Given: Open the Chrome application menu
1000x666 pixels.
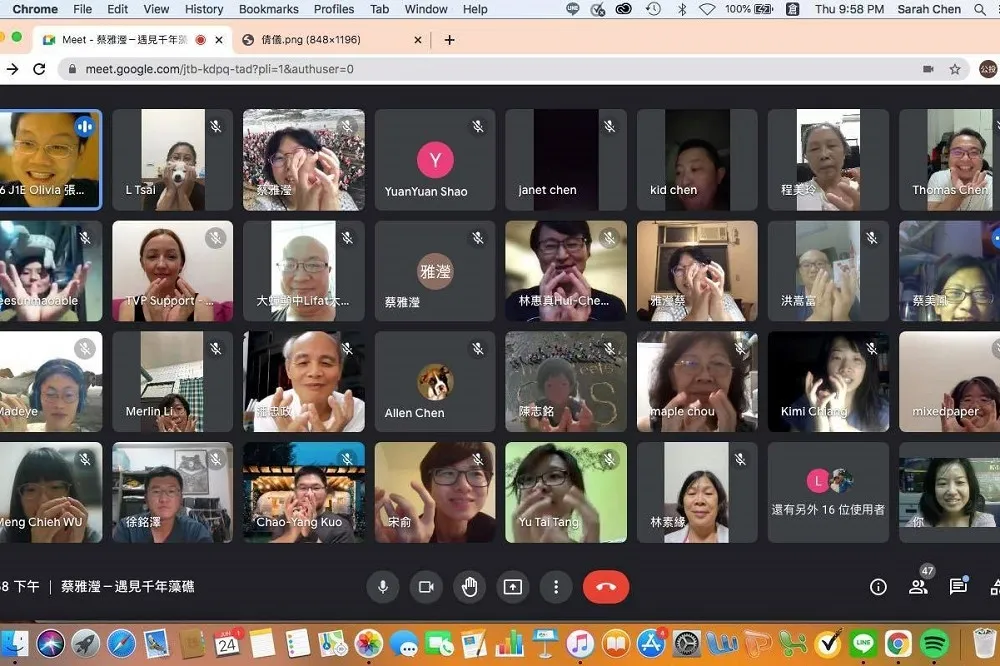Looking at the screenshot, I should (35, 9).
